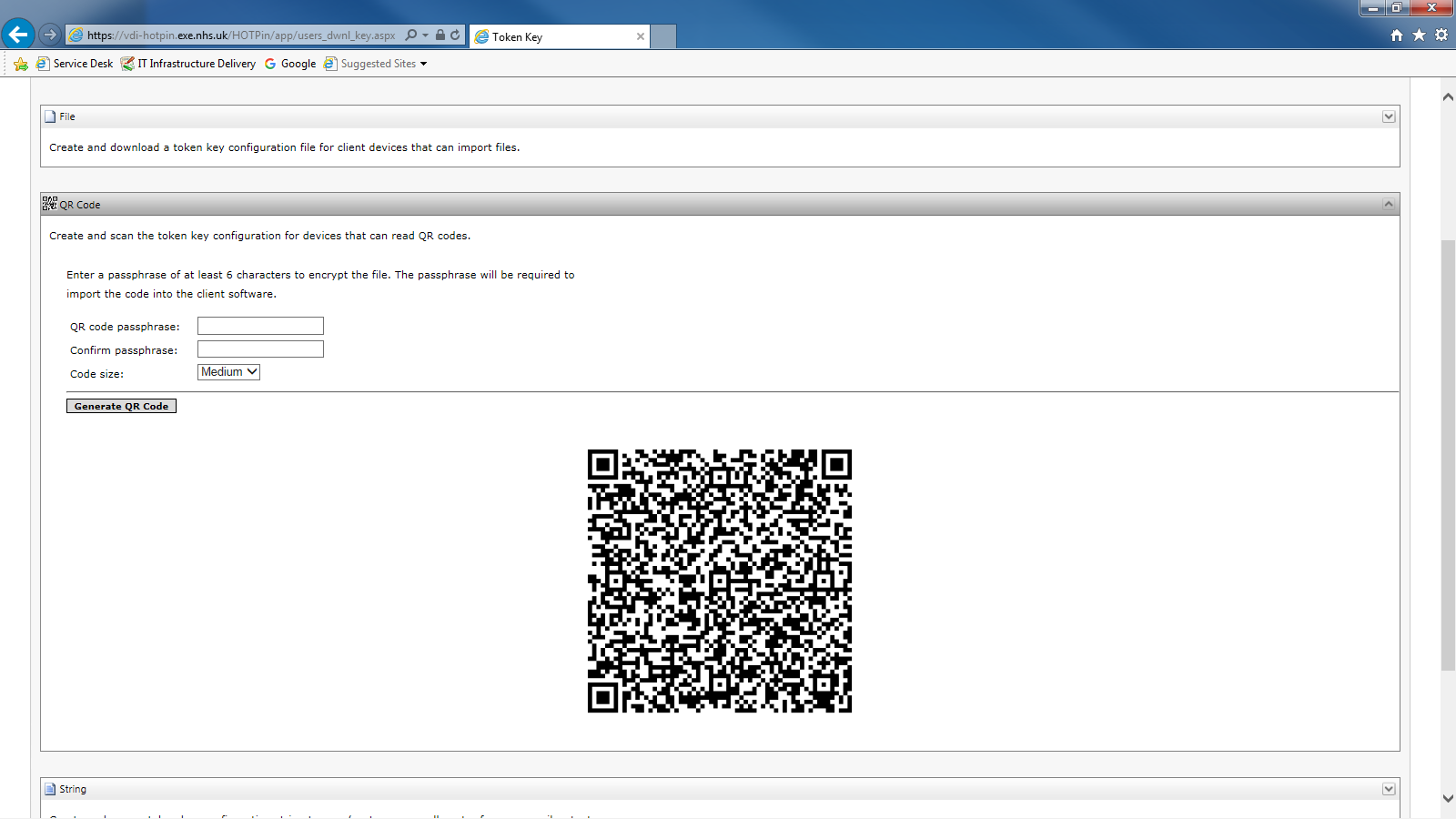Open a new blank tab

pyautogui.click(x=664, y=36)
